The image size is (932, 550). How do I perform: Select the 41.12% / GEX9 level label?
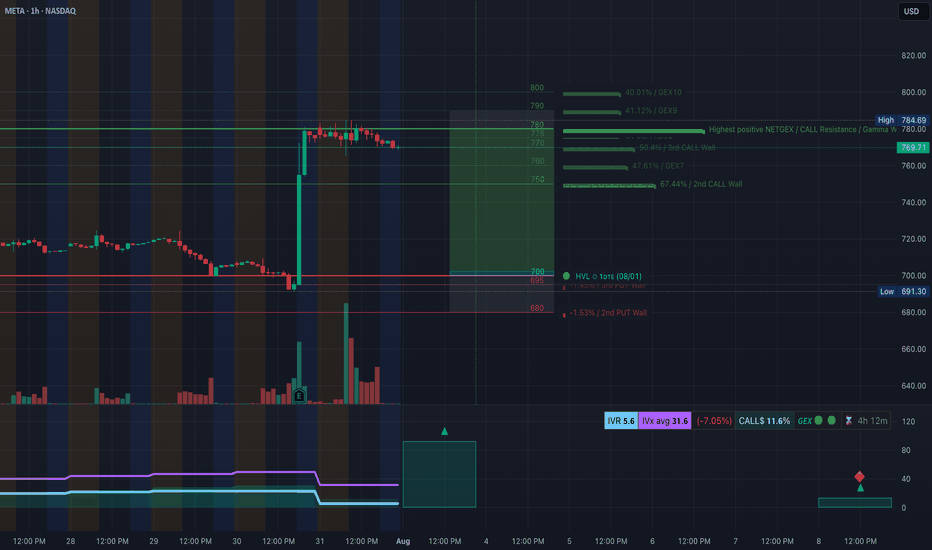(x=651, y=111)
